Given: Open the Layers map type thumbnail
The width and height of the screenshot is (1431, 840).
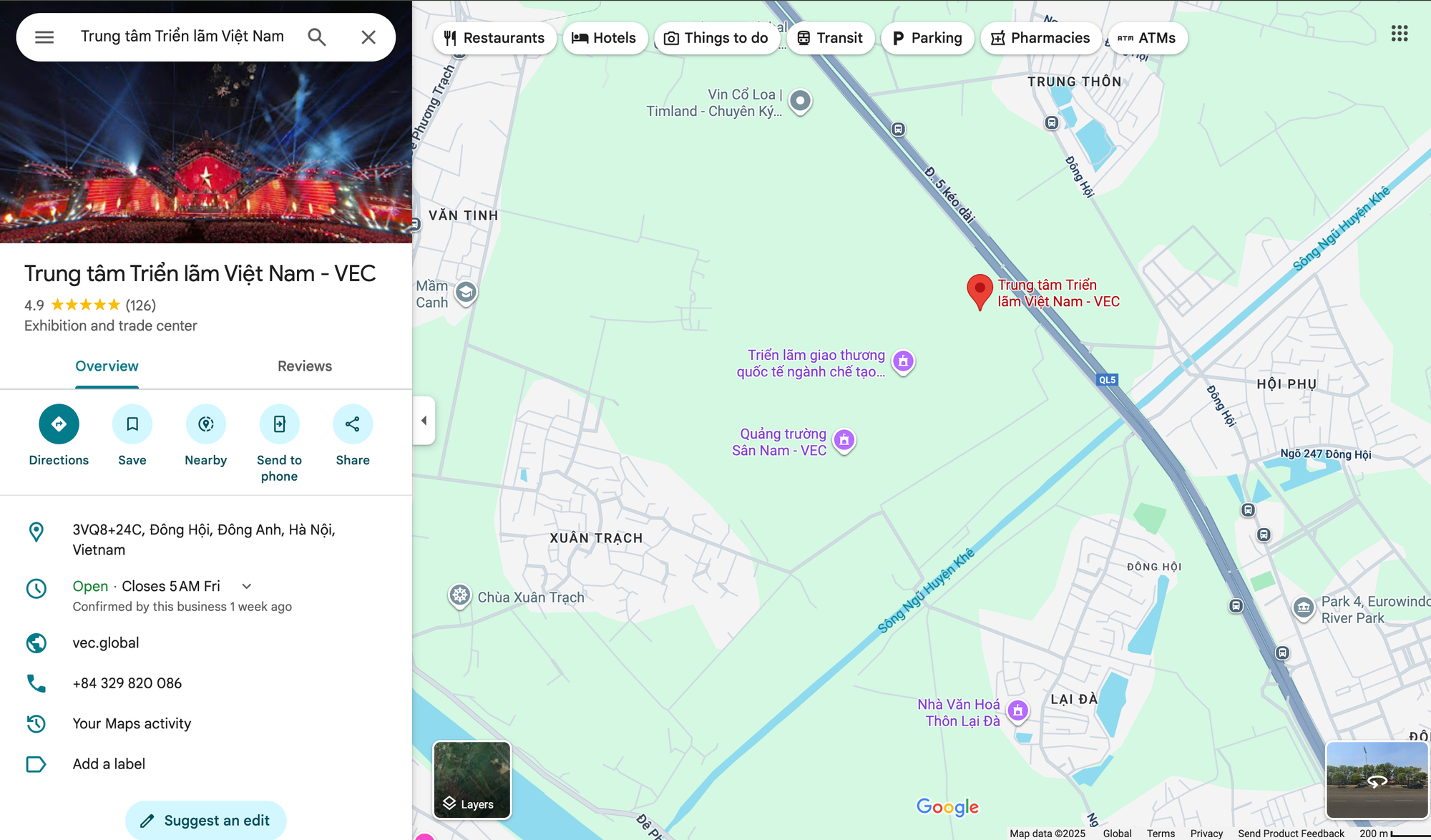Looking at the screenshot, I should [x=472, y=780].
